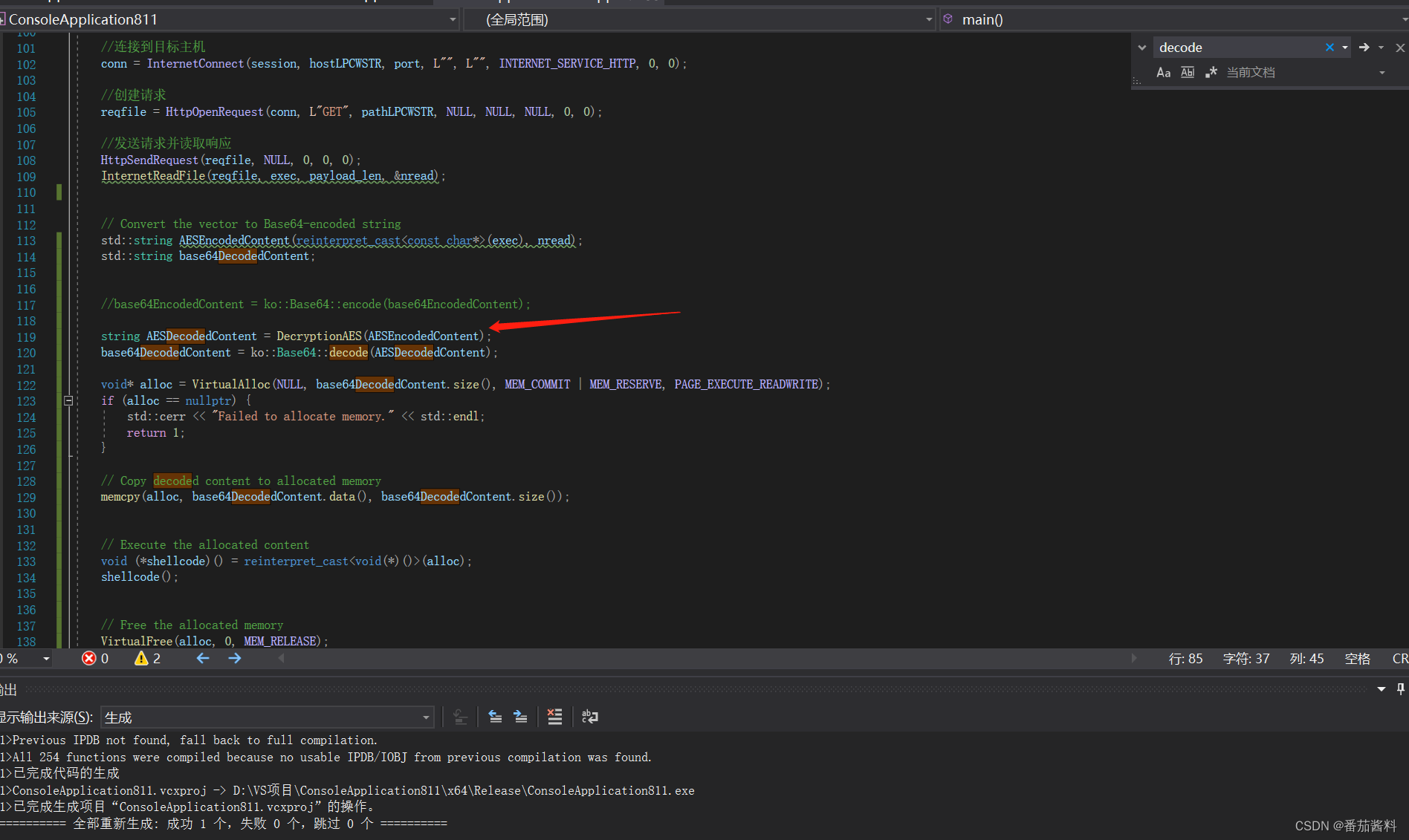Open the search scope dropdown 当前文档
This screenshot has height=840, width=1409.
1306,72
